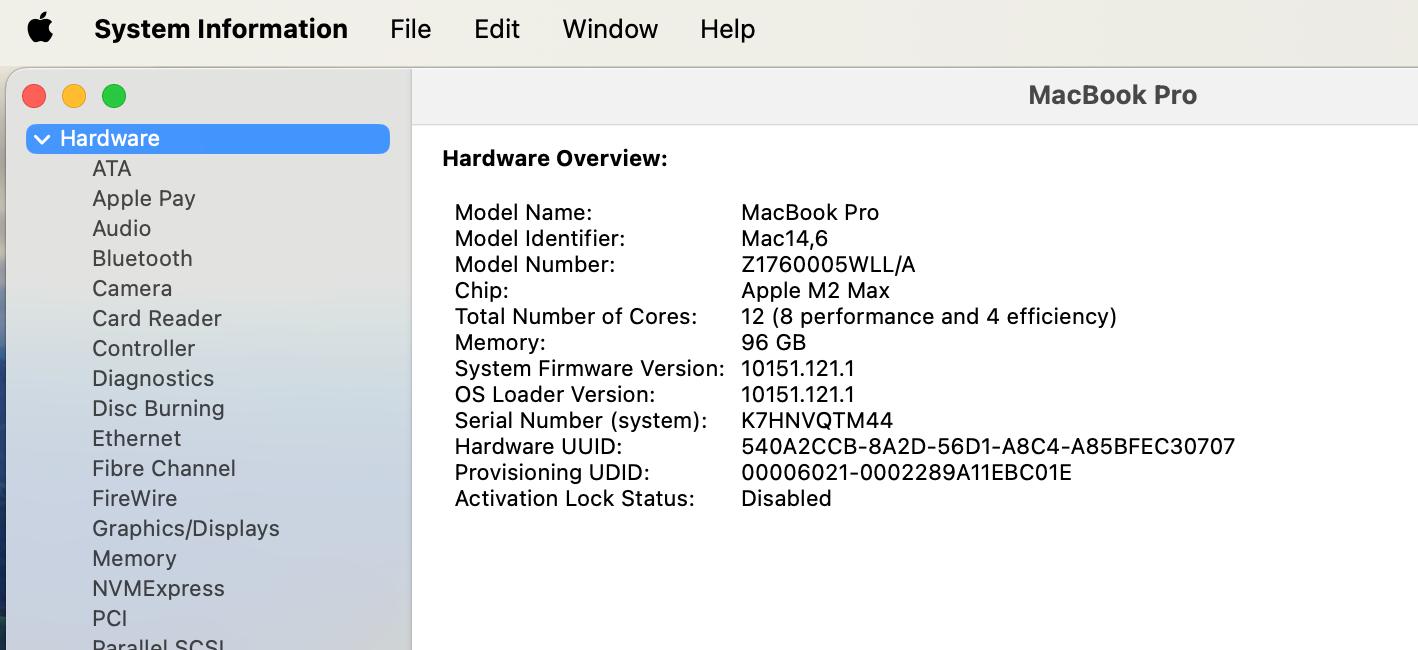1418x650 pixels.
Task: Select Diagnostics in the sidebar
Action: 153,379
